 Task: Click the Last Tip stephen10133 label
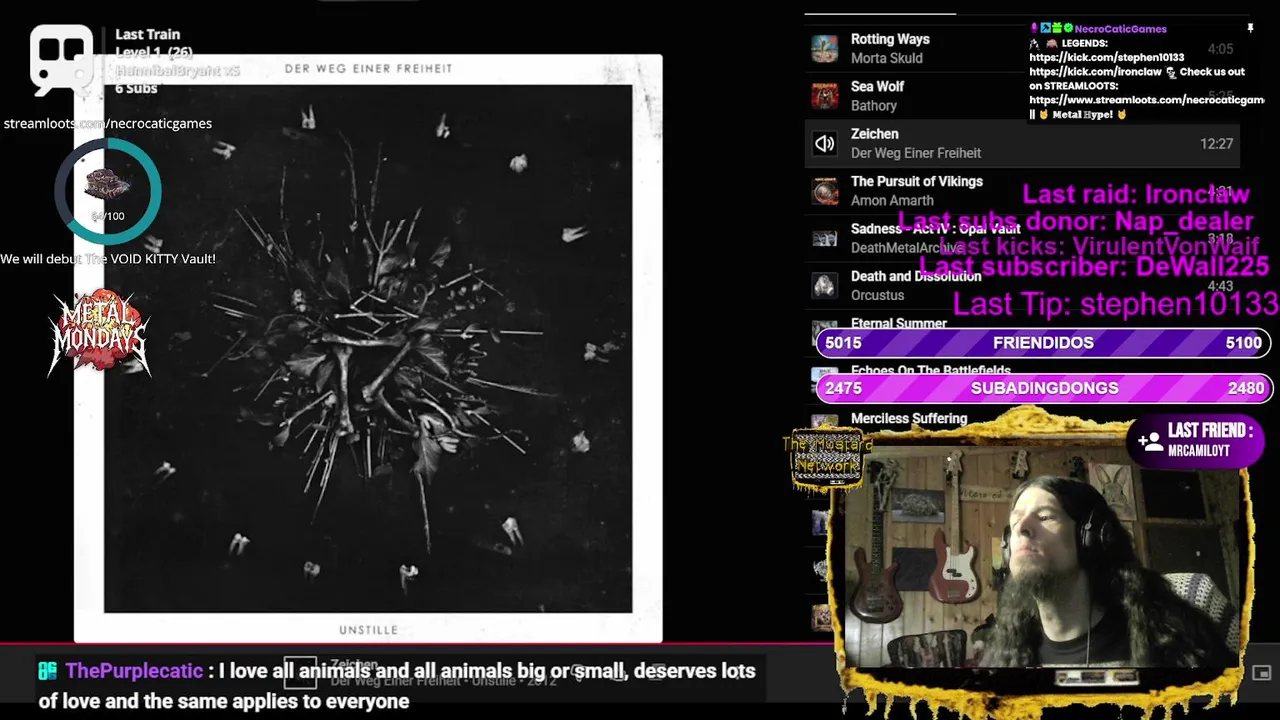(1116, 303)
